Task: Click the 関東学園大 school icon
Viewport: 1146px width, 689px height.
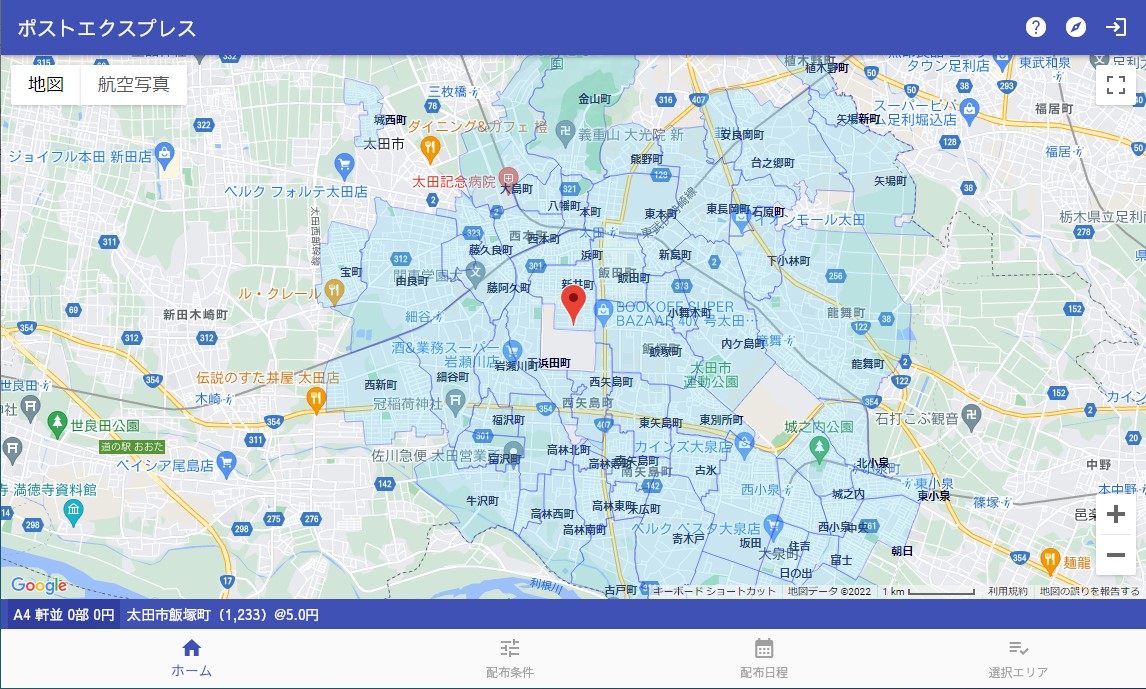Action: click(x=475, y=273)
